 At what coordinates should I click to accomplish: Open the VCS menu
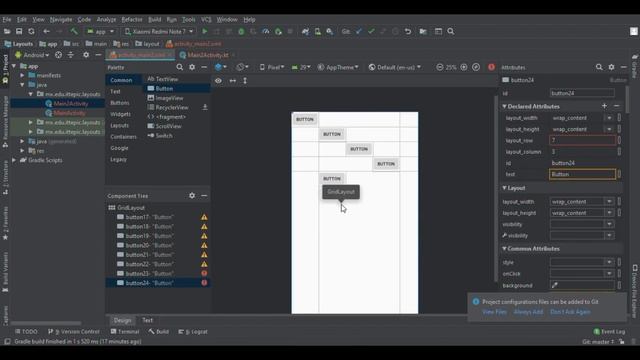pos(206,20)
